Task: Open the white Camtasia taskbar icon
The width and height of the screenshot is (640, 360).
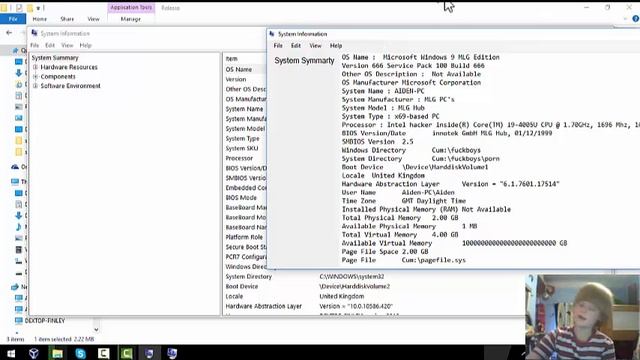Action: [103, 353]
